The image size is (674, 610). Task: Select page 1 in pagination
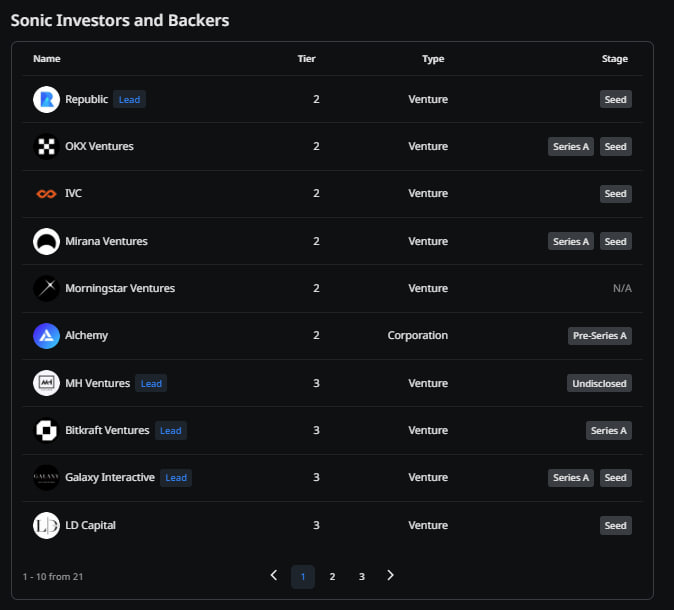click(x=303, y=576)
